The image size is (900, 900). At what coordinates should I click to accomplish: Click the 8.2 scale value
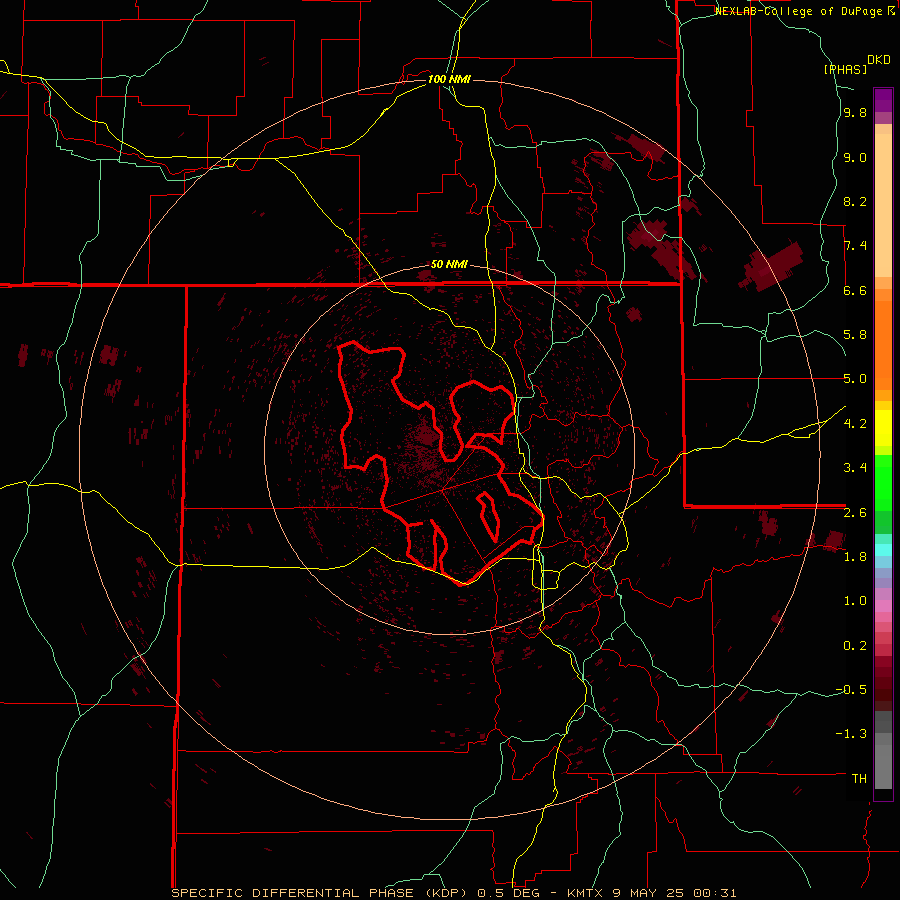[x=855, y=201]
